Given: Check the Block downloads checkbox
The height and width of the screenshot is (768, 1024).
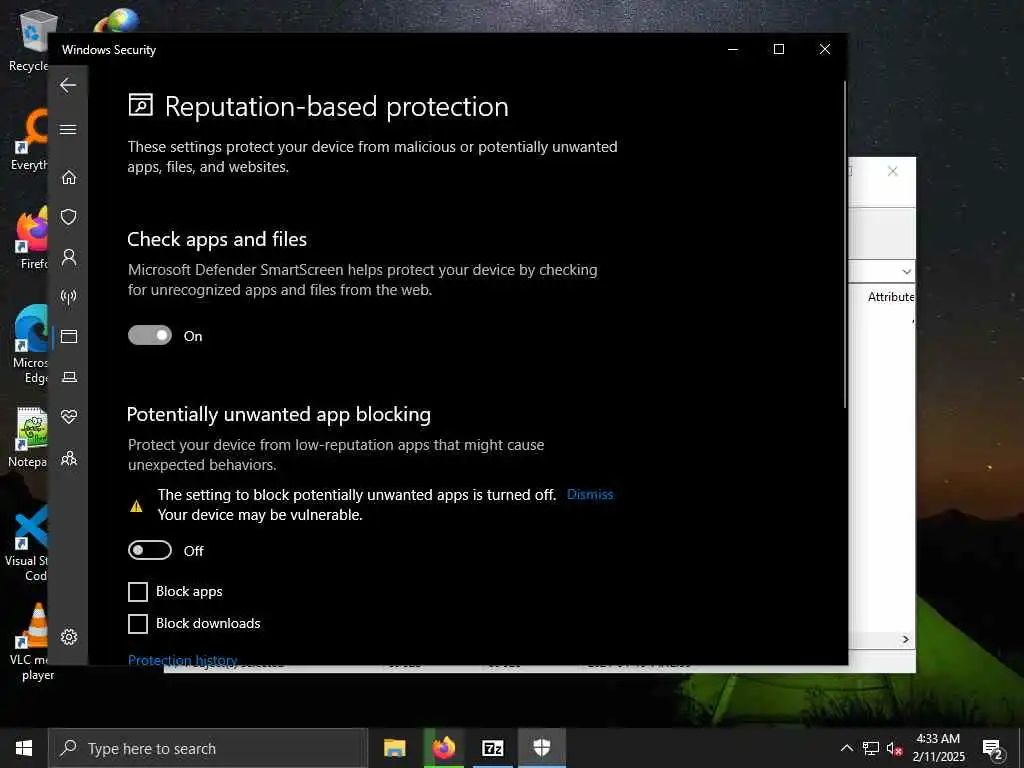Looking at the screenshot, I should [x=137, y=624].
